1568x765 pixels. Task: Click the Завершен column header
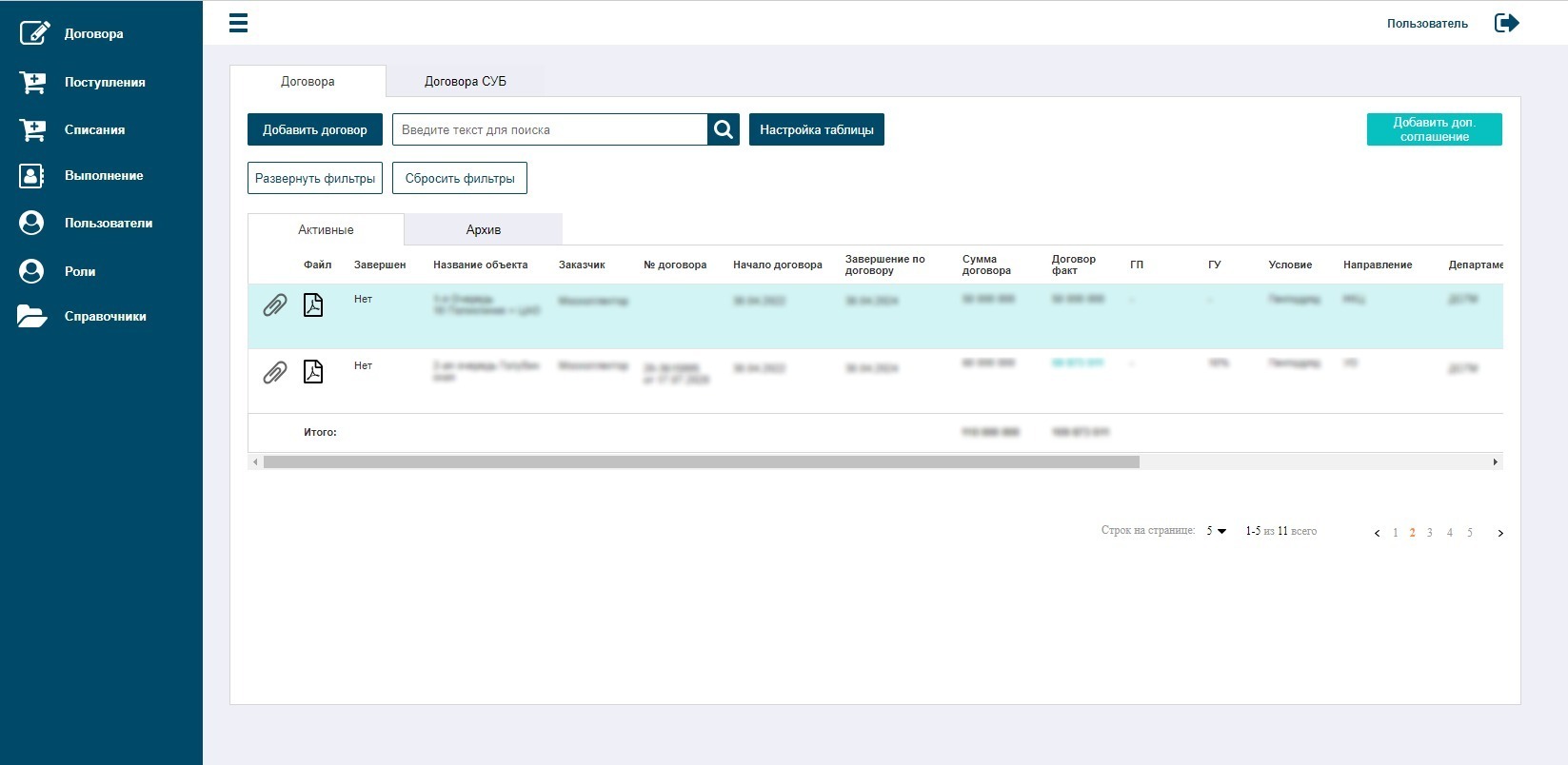point(380,265)
